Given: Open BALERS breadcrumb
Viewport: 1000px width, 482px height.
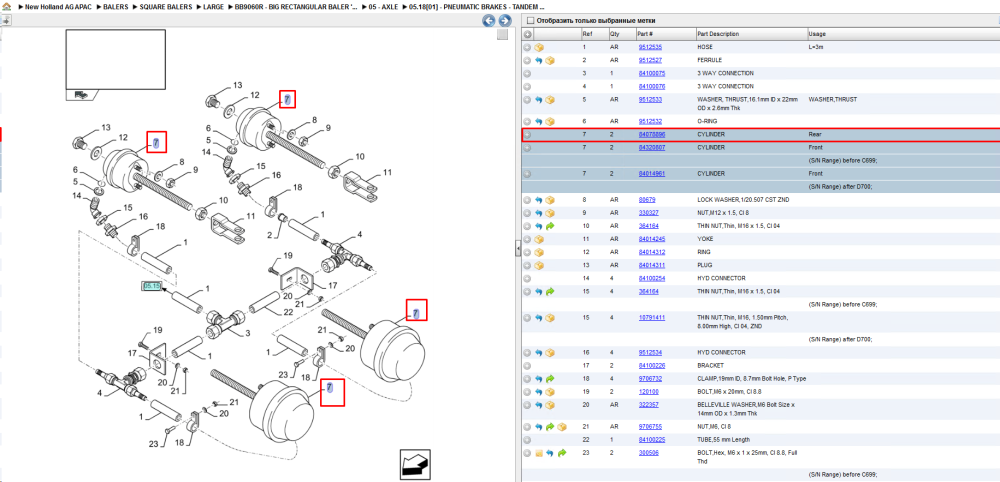Looking at the screenshot, I should tap(115, 6).
